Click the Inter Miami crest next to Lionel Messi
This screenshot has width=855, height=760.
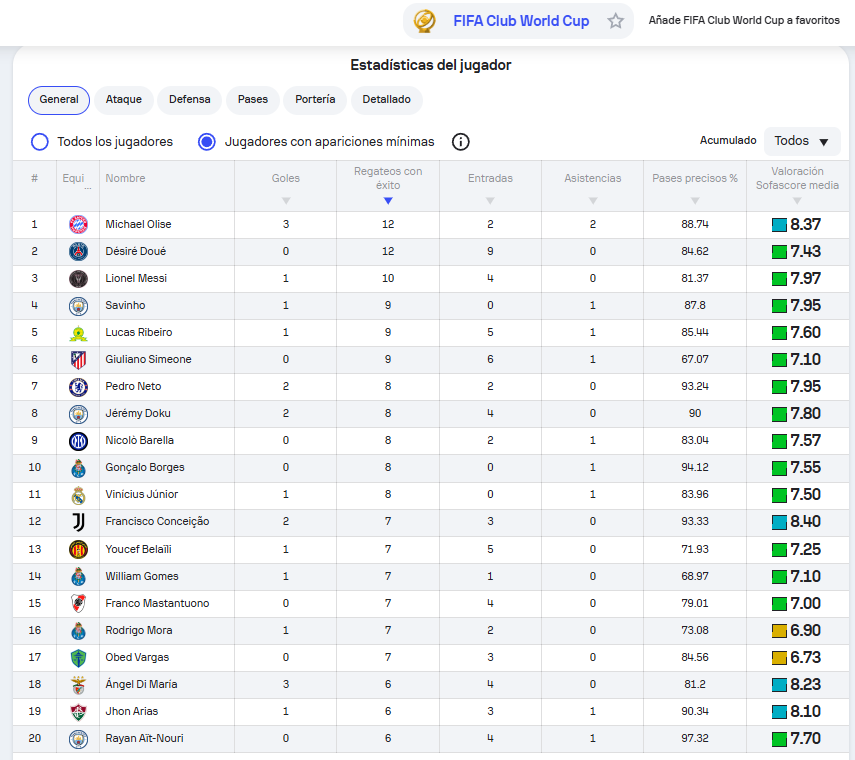[79, 279]
